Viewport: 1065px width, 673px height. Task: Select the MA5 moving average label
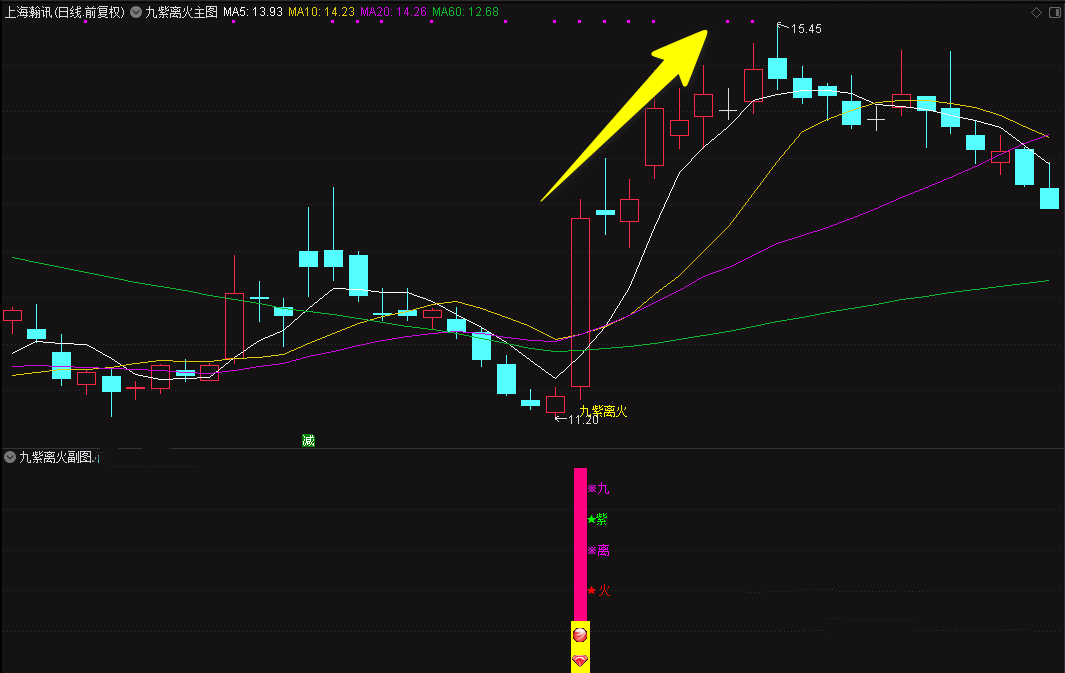tap(250, 13)
